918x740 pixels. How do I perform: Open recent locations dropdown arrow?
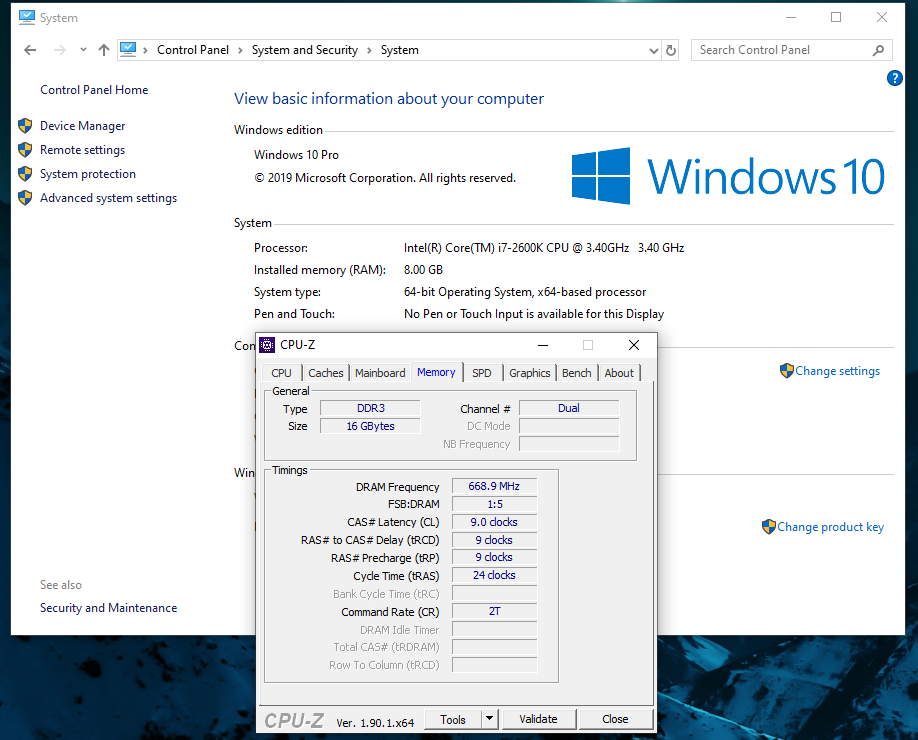tap(83, 50)
